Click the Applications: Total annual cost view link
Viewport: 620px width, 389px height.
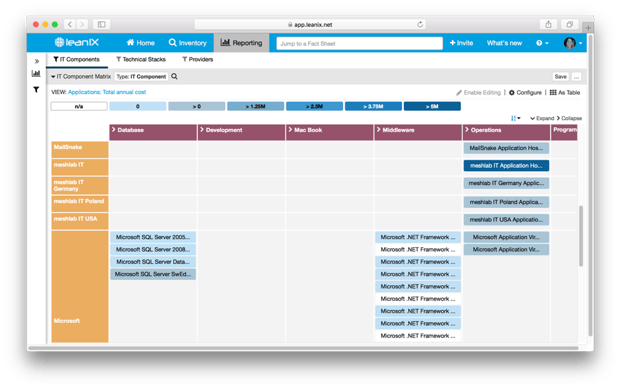coord(107,92)
